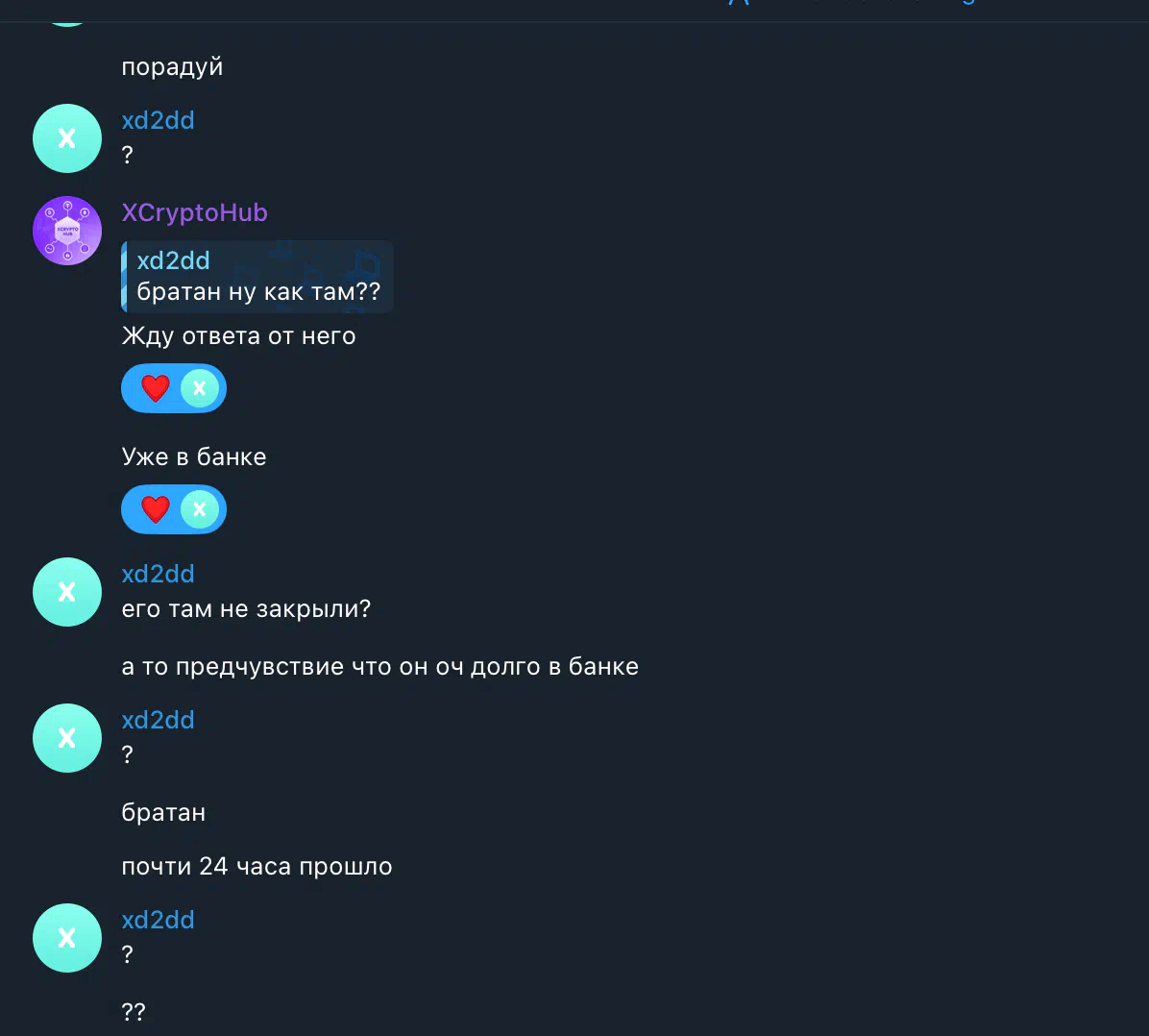Open the XCryptoHub username link
1149x1036 pixels.
coord(194,212)
